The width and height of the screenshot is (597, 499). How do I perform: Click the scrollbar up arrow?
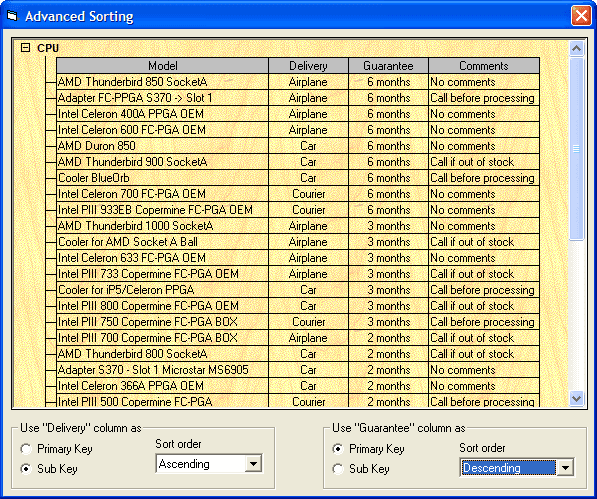[576, 48]
